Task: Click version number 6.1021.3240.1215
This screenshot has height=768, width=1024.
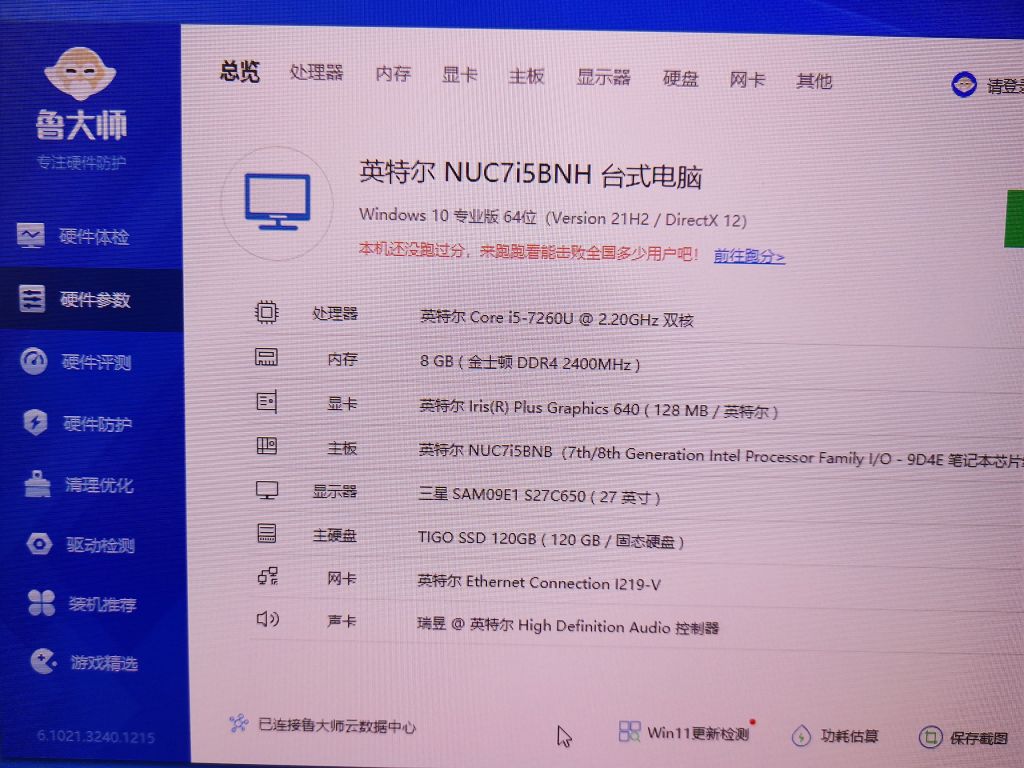Action: tap(96, 737)
